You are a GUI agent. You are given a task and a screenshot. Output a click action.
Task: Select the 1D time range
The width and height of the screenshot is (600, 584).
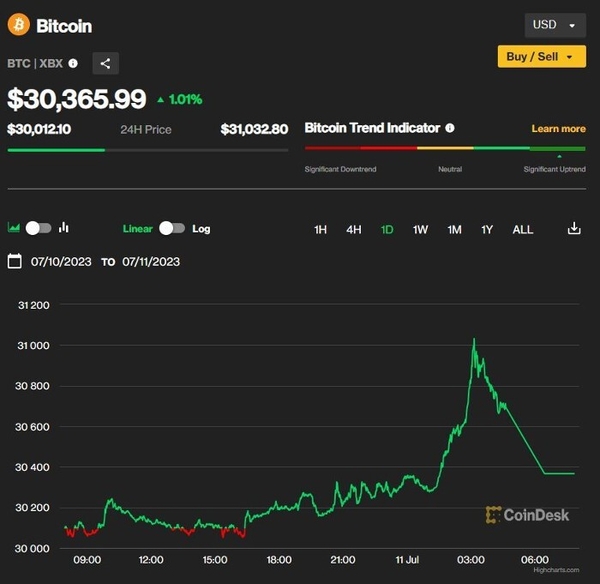point(387,230)
